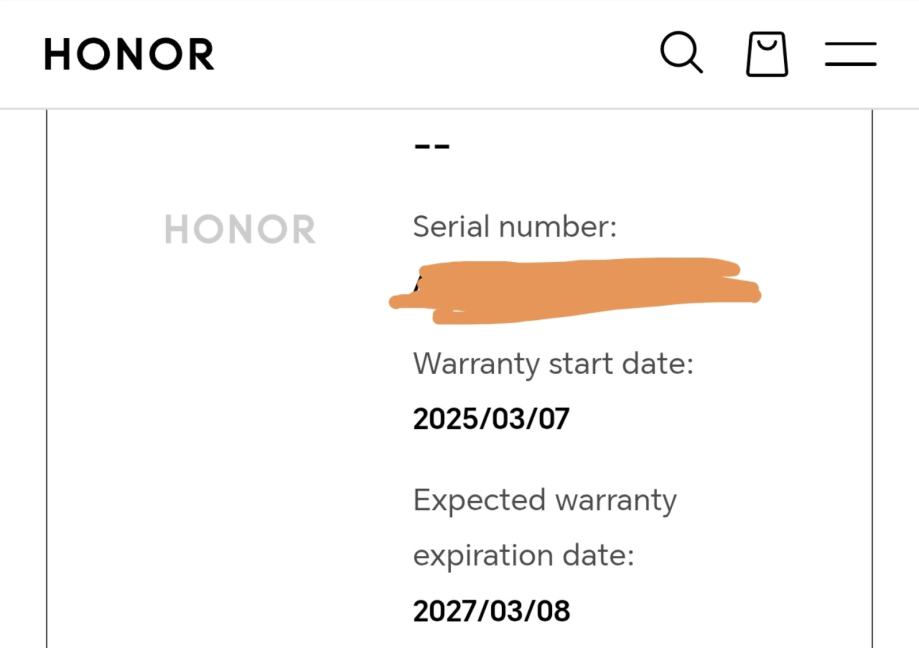Select the warranty start date 2025/03/07
The height and width of the screenshot is (648, 919).
[491, 418]
